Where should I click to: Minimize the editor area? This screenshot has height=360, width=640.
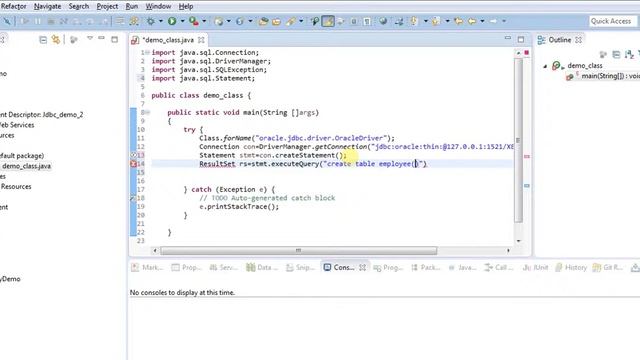(x=508, y=38)
